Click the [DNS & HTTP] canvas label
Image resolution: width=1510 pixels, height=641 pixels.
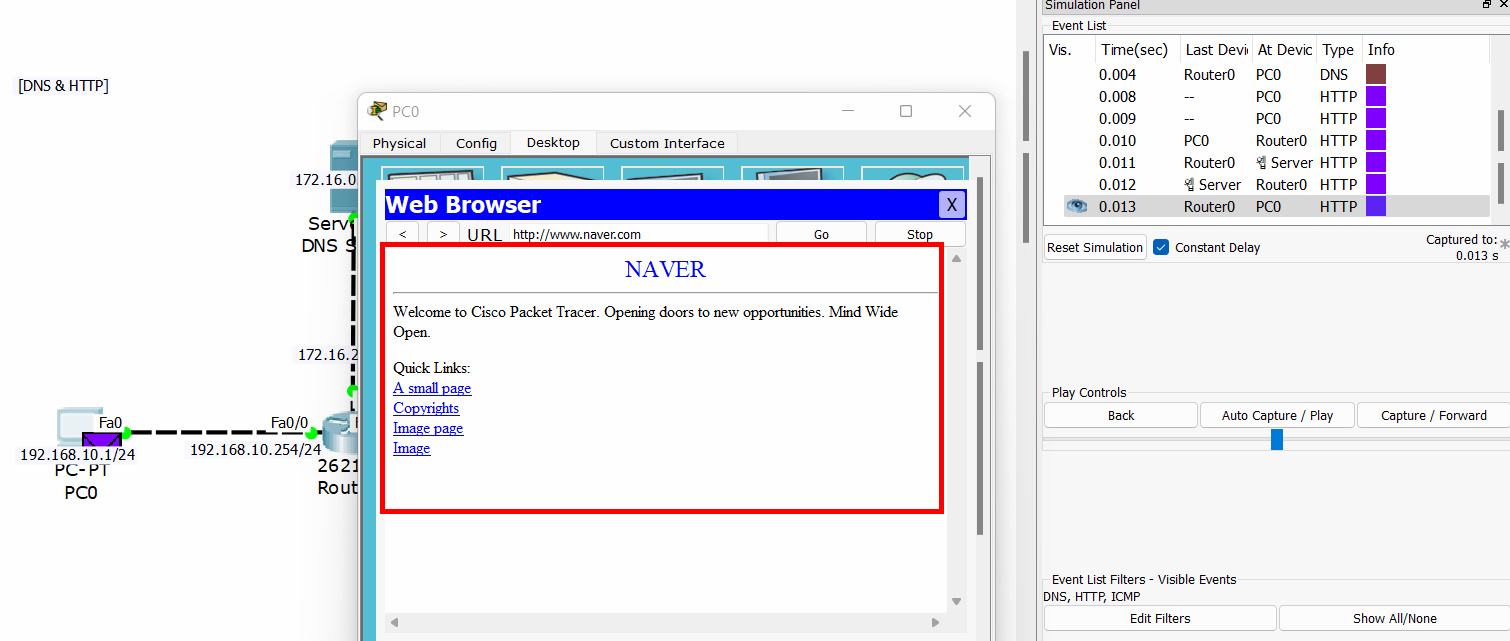click(x=63, y=86)
